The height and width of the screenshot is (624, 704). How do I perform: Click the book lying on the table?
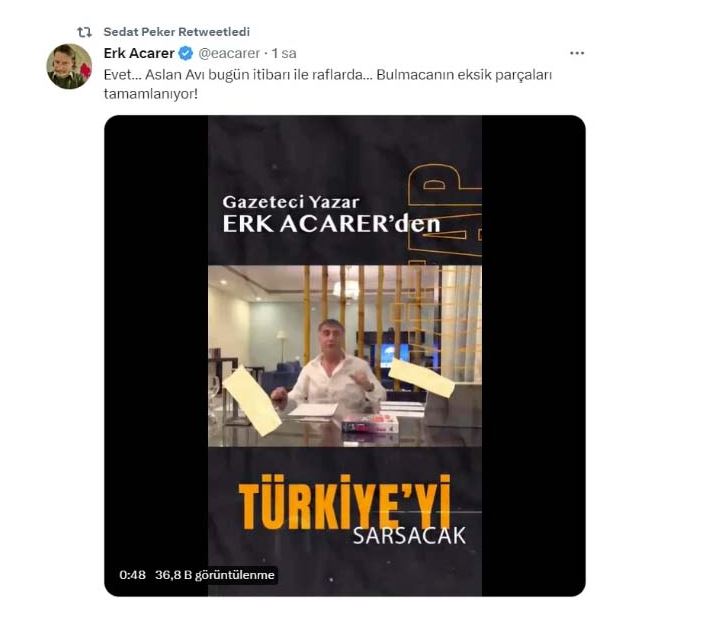pos(370,423)
